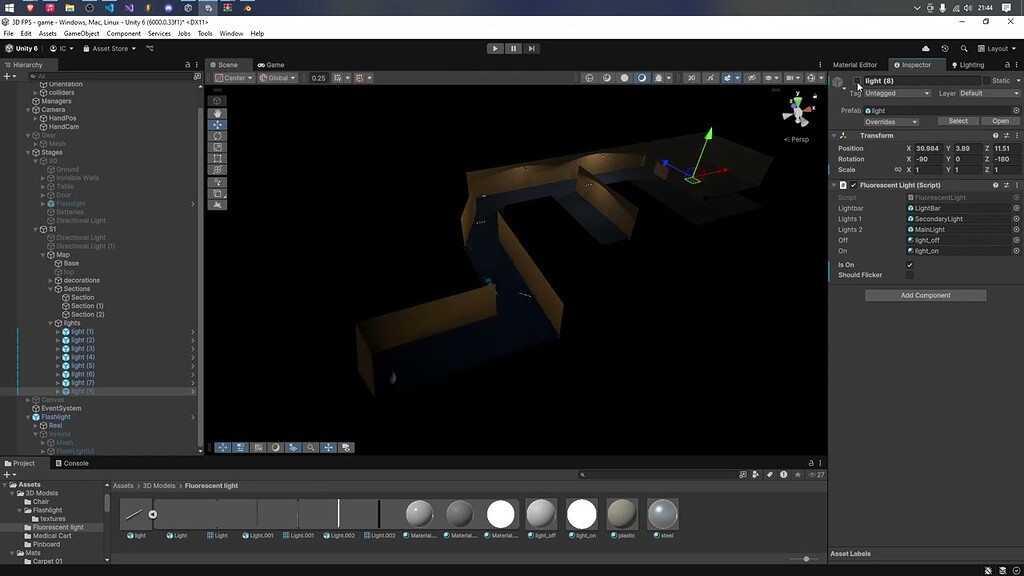
Task: Open the prefab Overrides dropdown
Action: pos(889,120)
